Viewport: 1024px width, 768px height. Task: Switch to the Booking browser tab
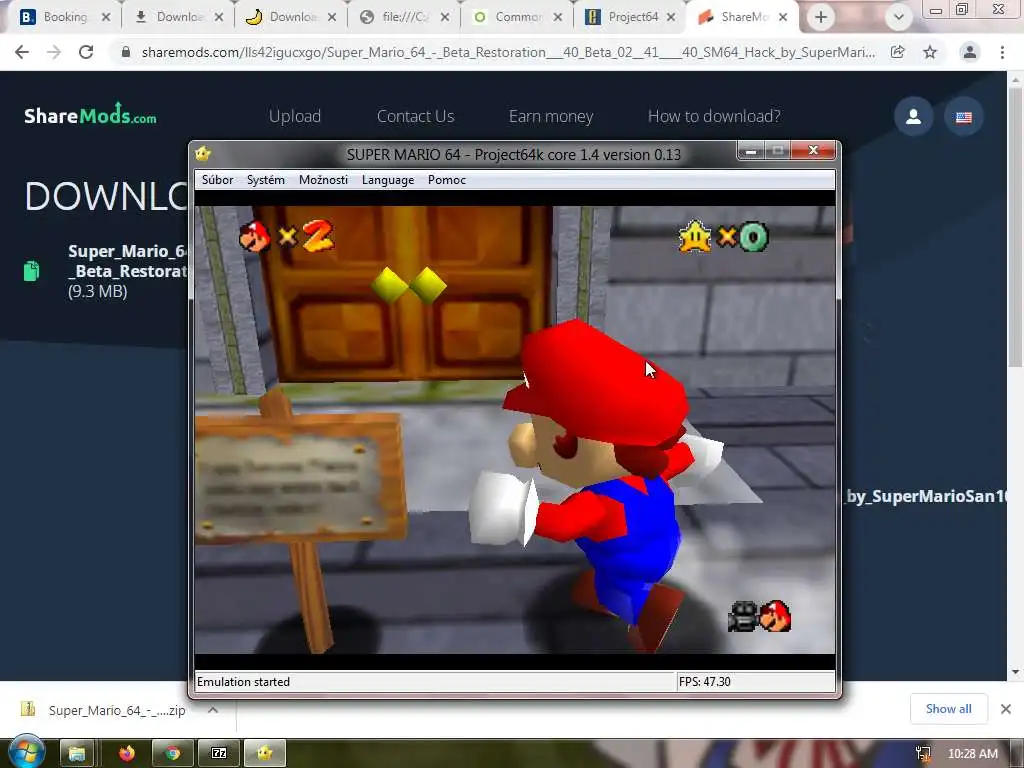click(x=64, y=17)
